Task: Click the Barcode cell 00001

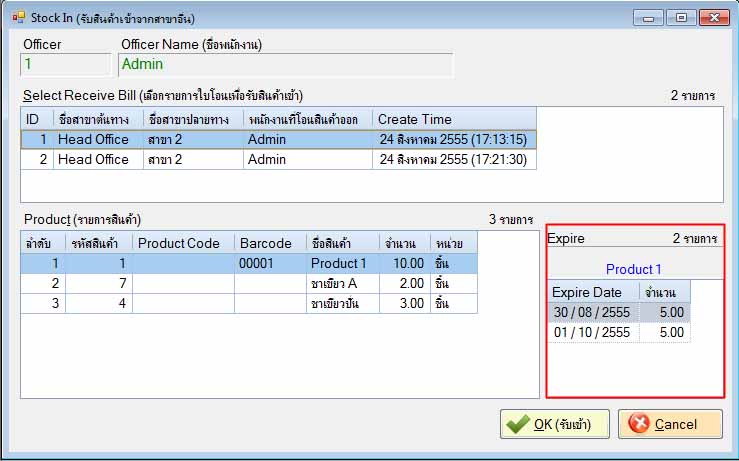Action: (270, 263)
